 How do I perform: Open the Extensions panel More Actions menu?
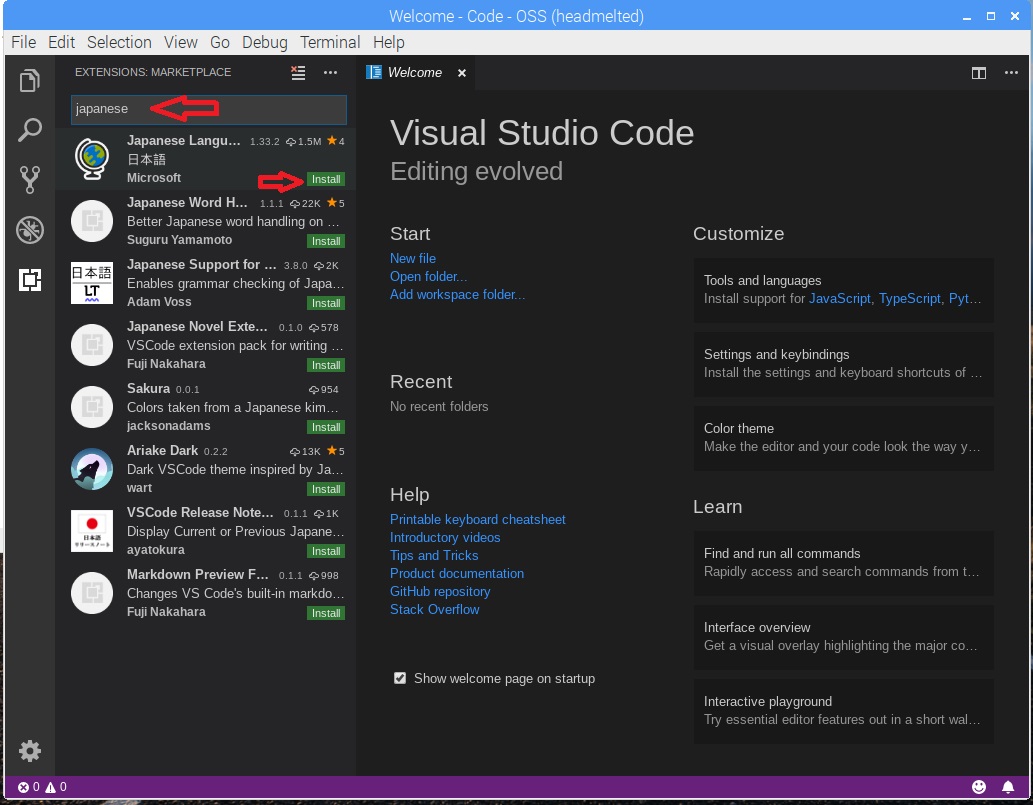[x=330, y=72]
